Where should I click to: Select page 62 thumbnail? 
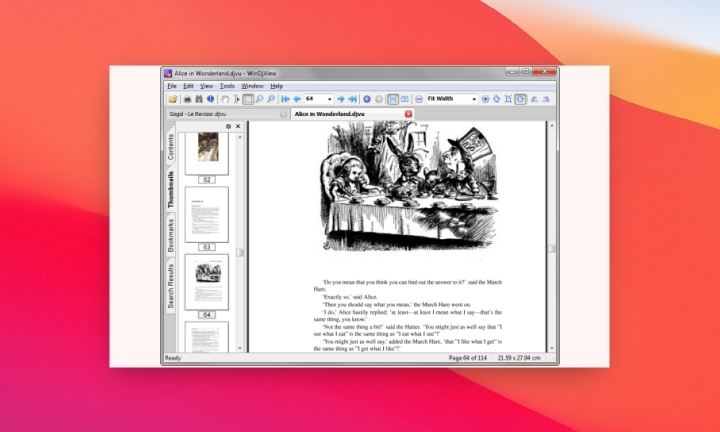click(207, 154)
